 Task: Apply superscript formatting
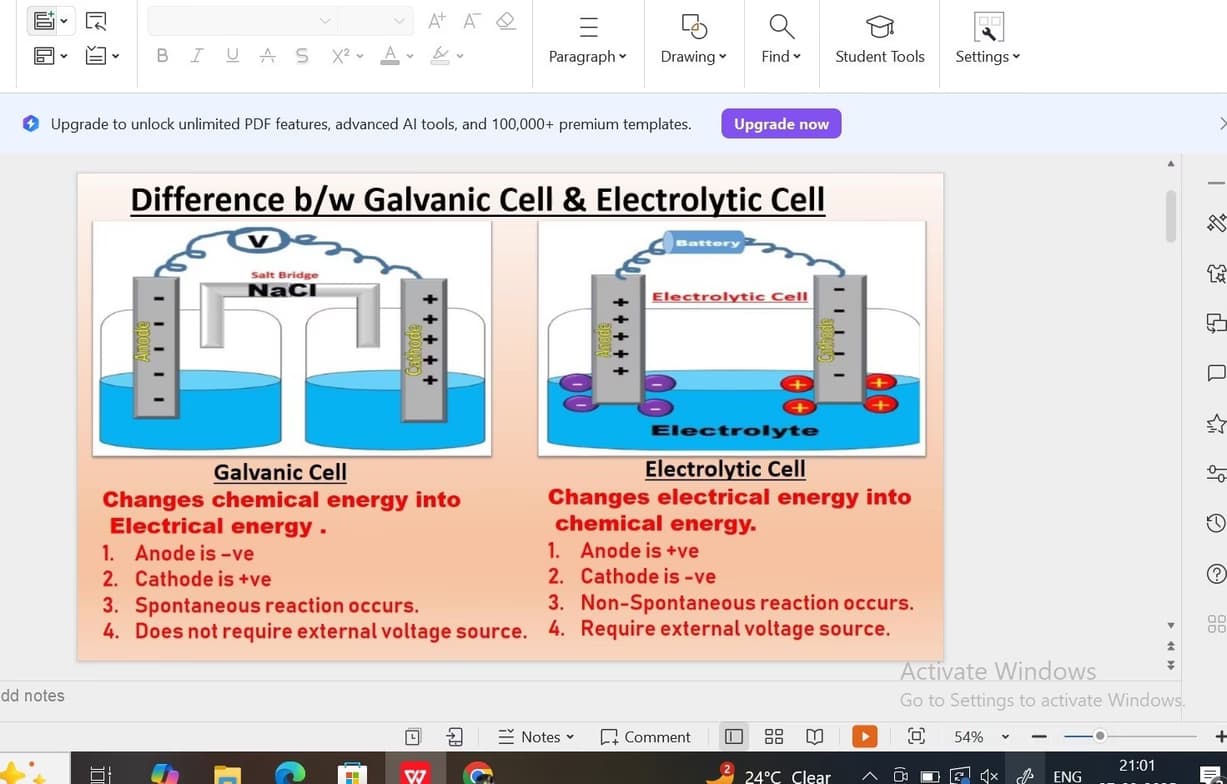[341, 56]
